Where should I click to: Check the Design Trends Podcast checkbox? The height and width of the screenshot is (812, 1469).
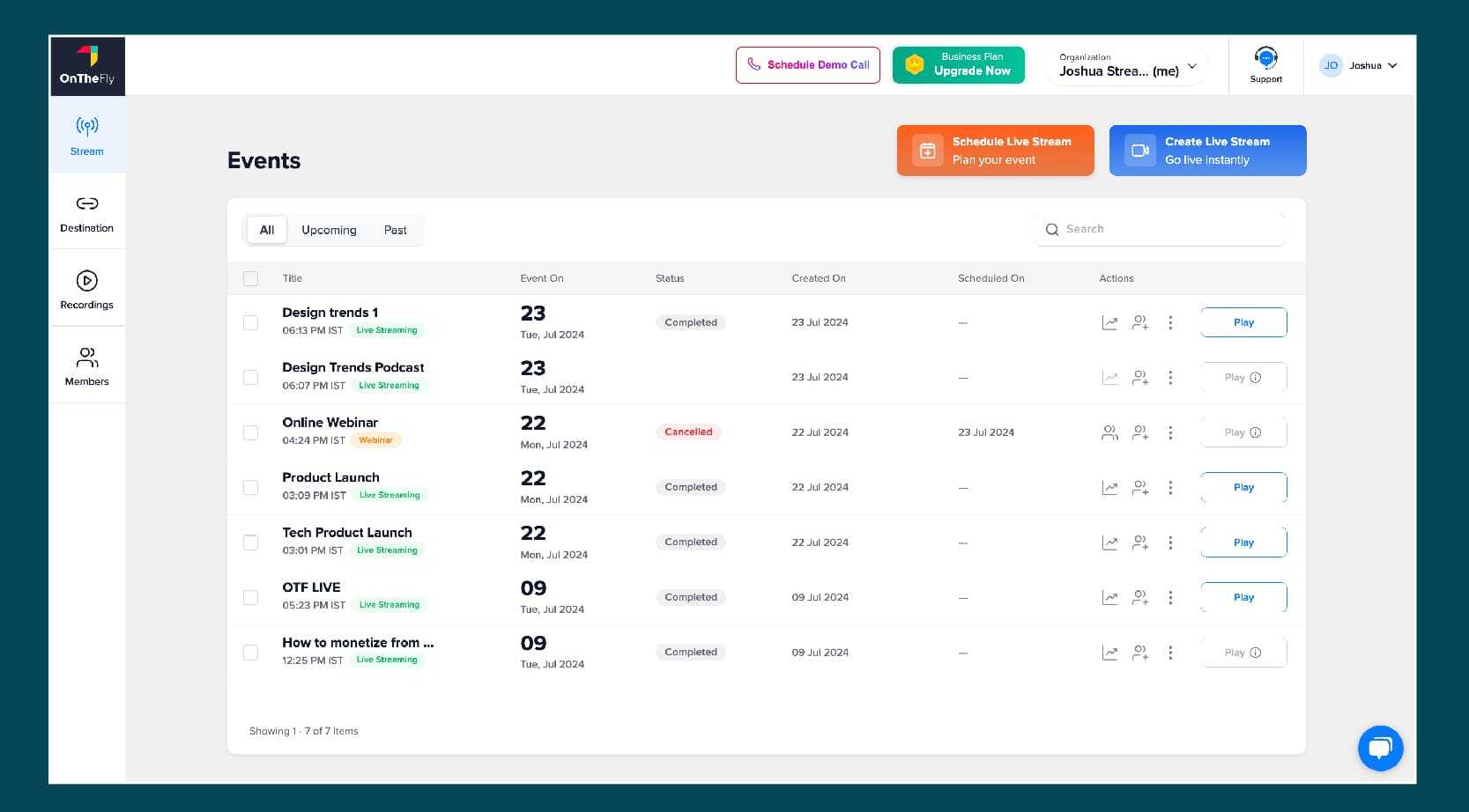click(251, 378)
